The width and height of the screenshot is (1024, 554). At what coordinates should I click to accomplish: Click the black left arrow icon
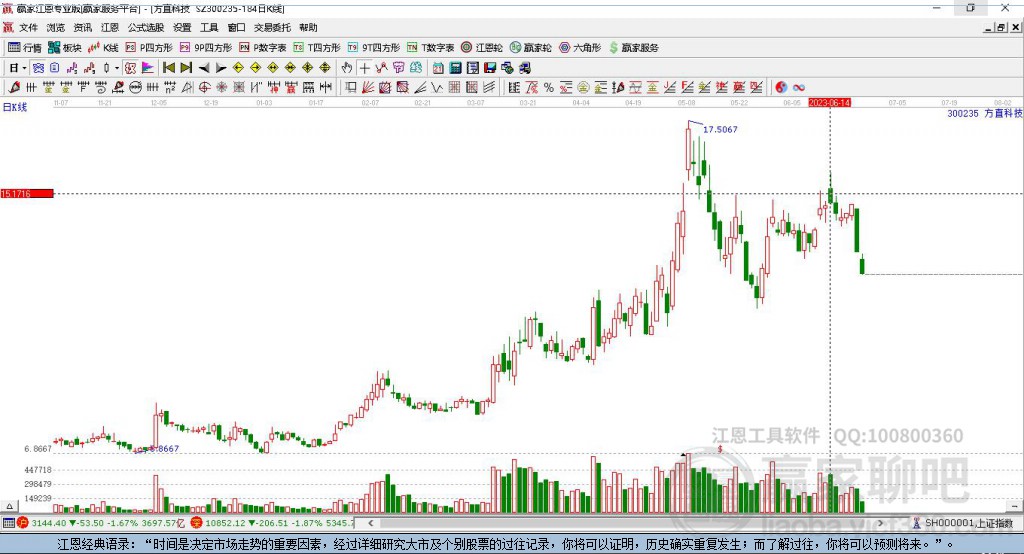(x=204, y=68)
